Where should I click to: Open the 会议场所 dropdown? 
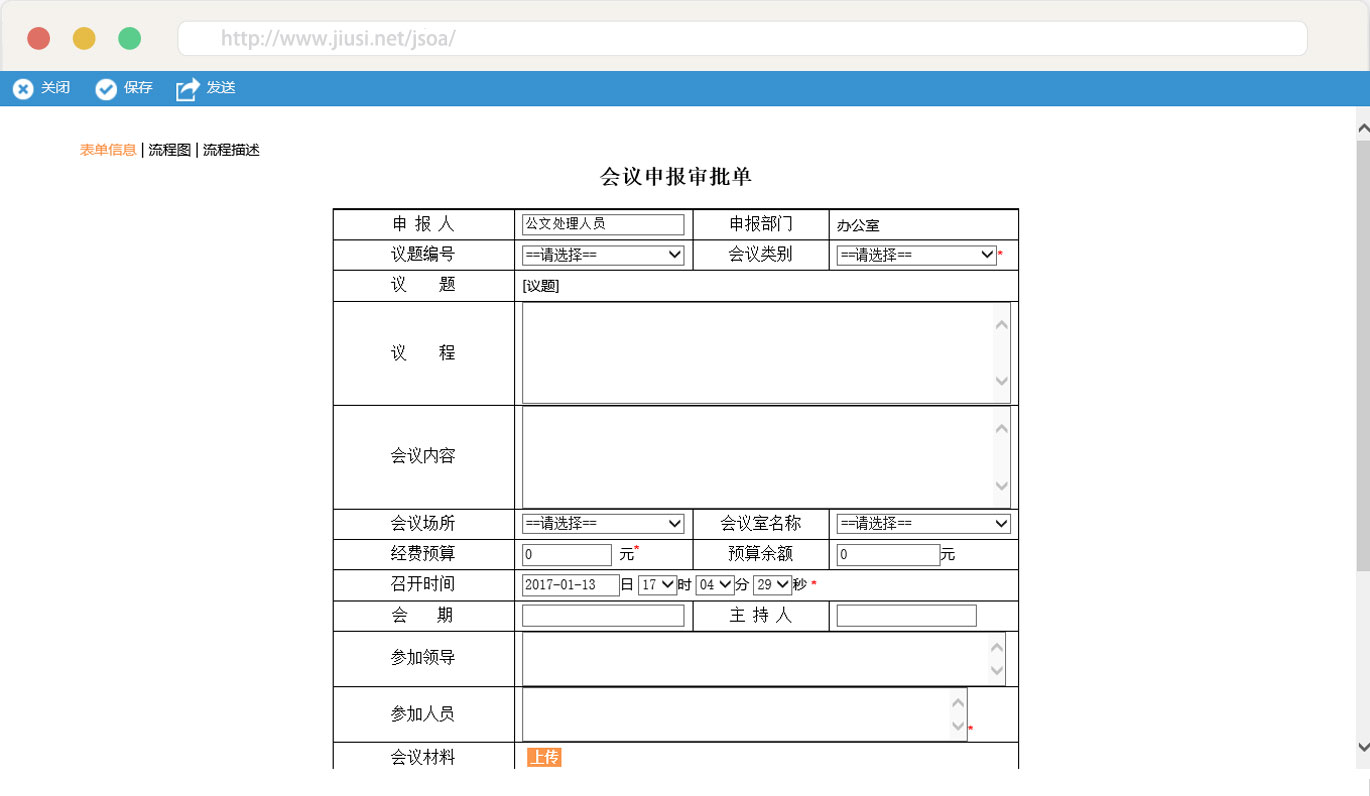[x=603, y=524]
